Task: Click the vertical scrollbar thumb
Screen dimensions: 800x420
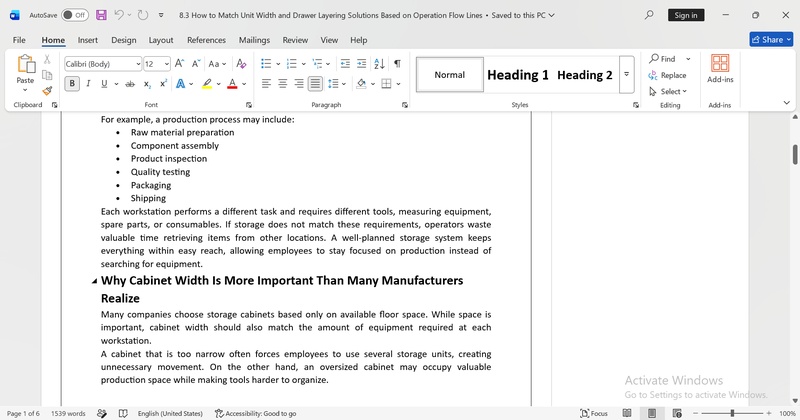Action: pos(795,155)
